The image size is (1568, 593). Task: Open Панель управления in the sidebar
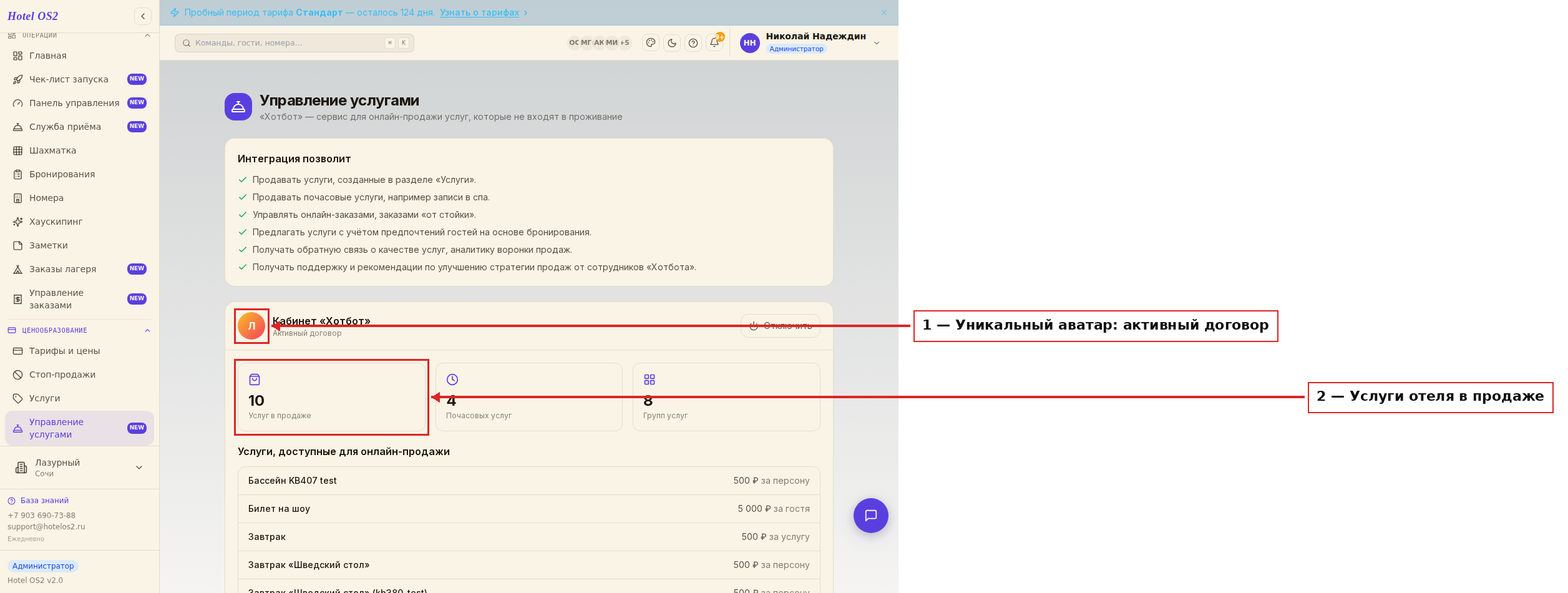click(79, 103)
